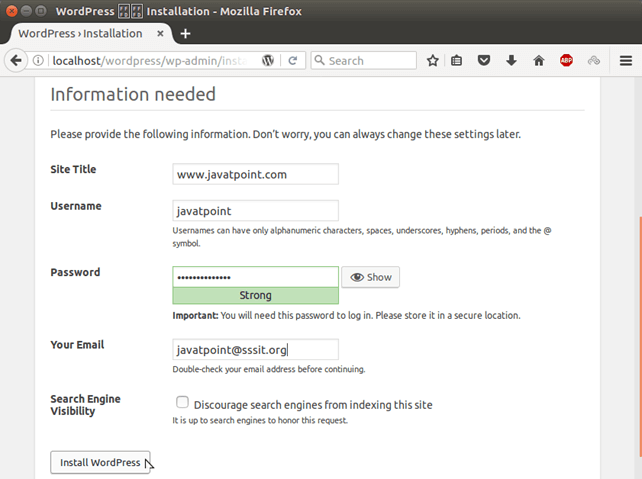Click the Your Email label

(77, 345)
